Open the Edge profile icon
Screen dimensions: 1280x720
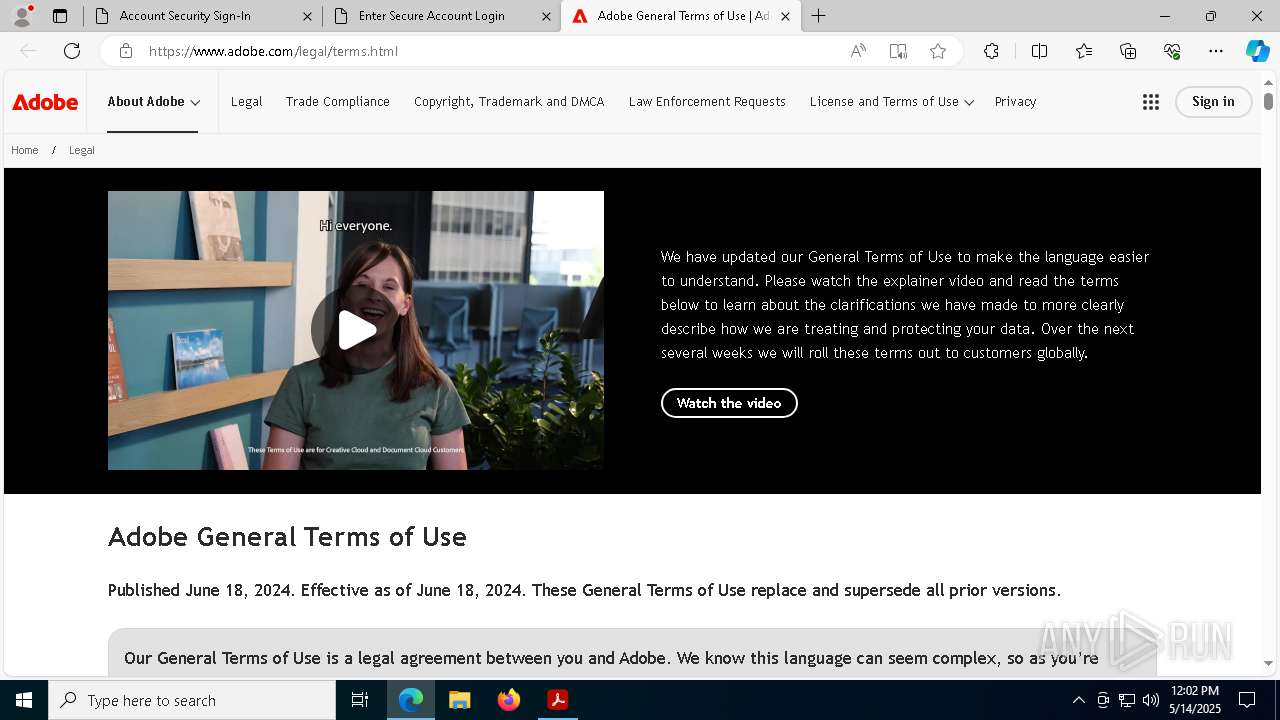(x=22, y=16)
